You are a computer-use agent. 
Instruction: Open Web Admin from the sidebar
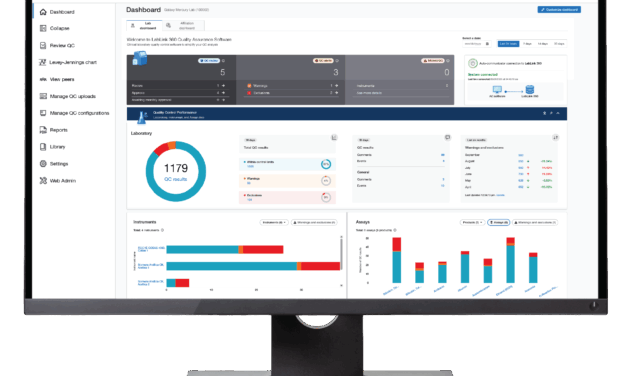[58, 181]
